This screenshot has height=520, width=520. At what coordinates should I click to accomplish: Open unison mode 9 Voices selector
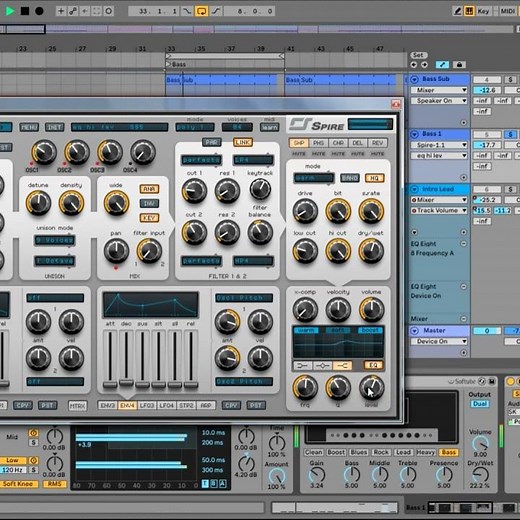(55, 240)
